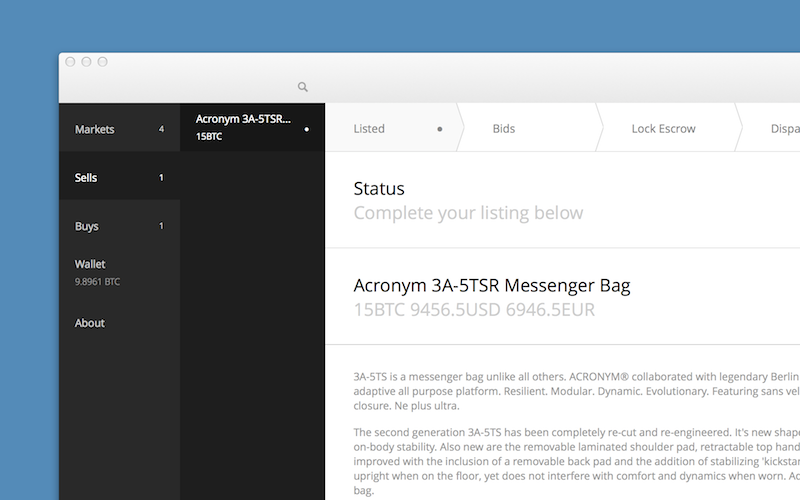Go to the Buys section
The height and width of the screenshot is (500, 800).
click(119, 226)
